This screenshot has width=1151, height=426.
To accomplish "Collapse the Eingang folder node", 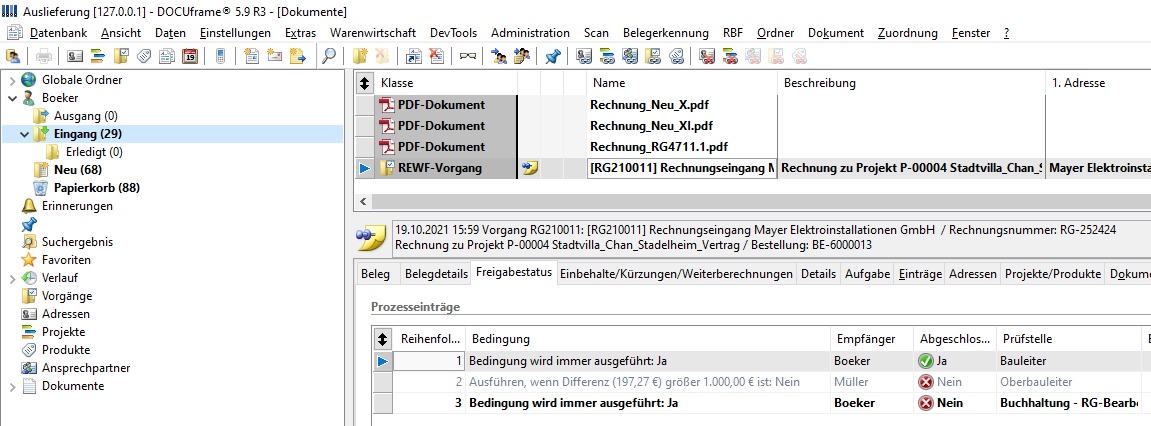I will click(24, 134).
